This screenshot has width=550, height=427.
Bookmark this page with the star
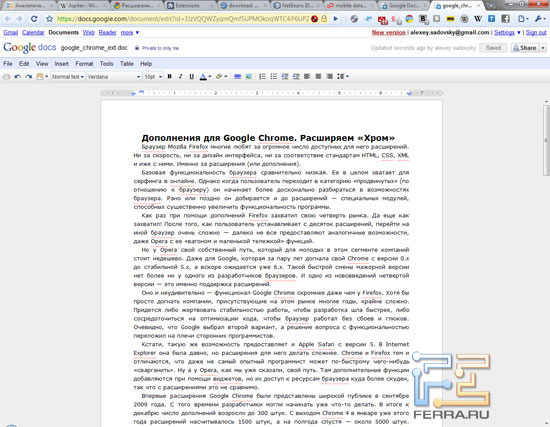(49, 19)
